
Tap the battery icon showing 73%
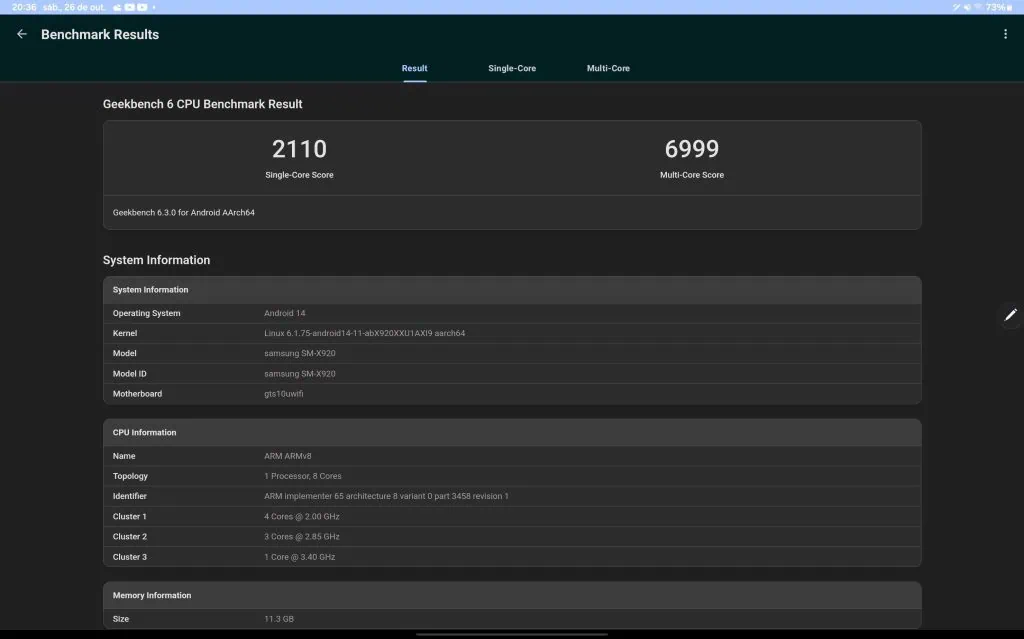pyautogui.click(x=1010, y=7)
